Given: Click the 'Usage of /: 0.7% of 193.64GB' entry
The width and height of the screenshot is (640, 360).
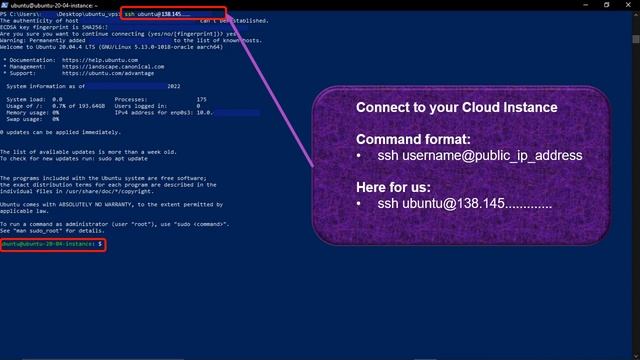Looking at the screenshot, I should (56, 106).
